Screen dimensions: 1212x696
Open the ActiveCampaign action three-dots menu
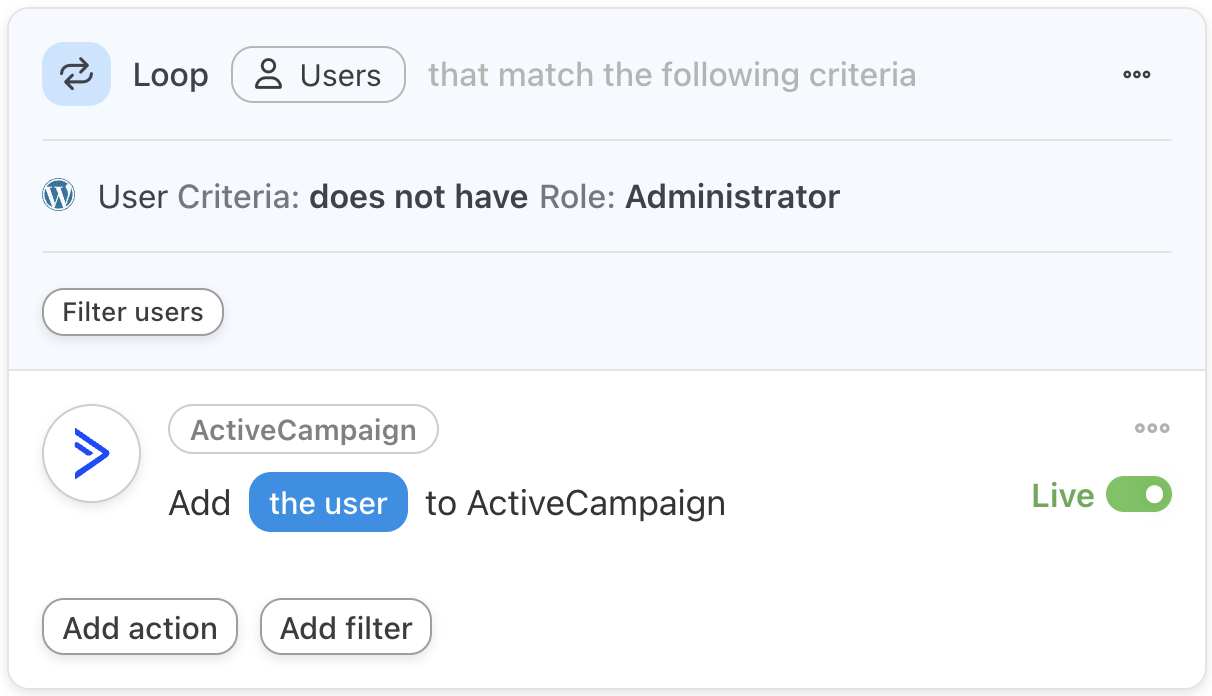click(x=1152, y=429)
